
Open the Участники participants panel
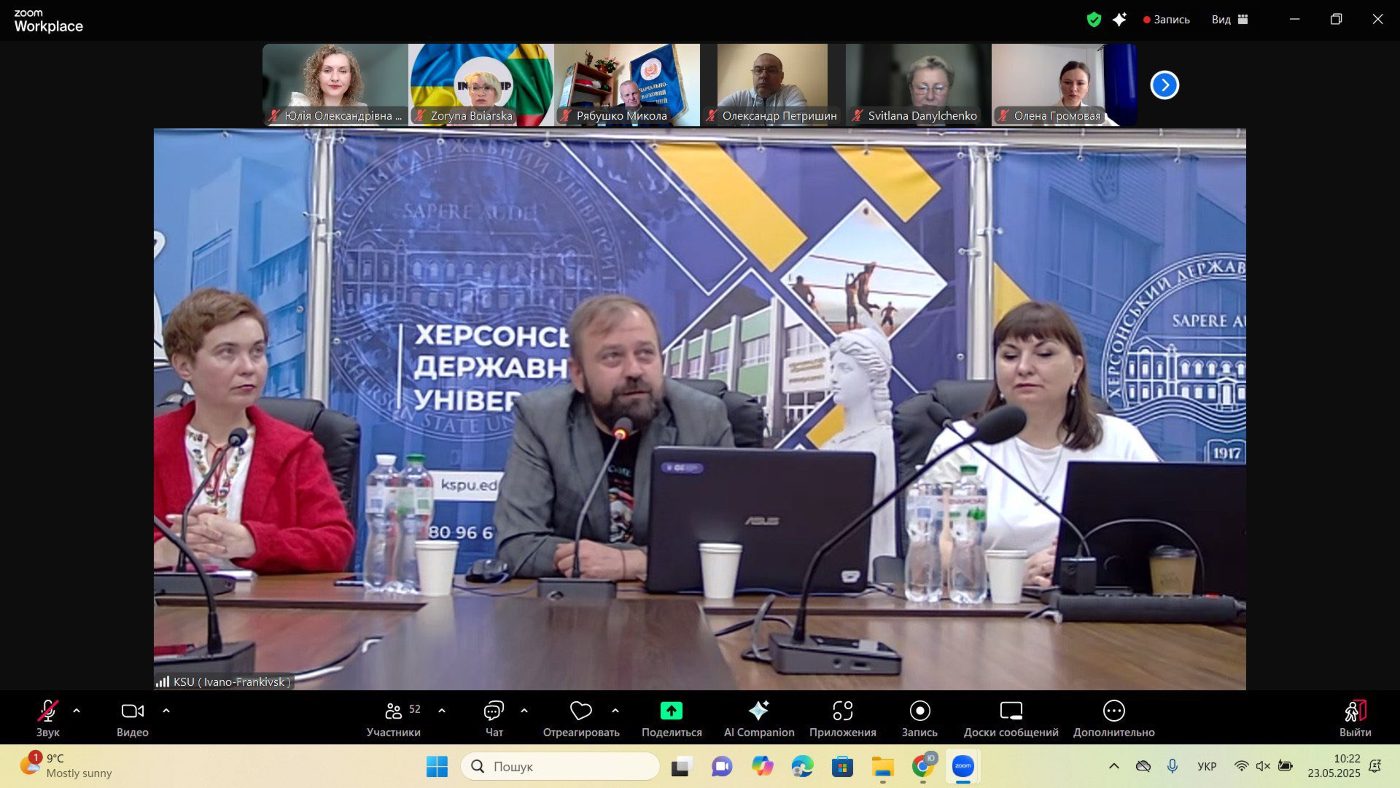393,718
